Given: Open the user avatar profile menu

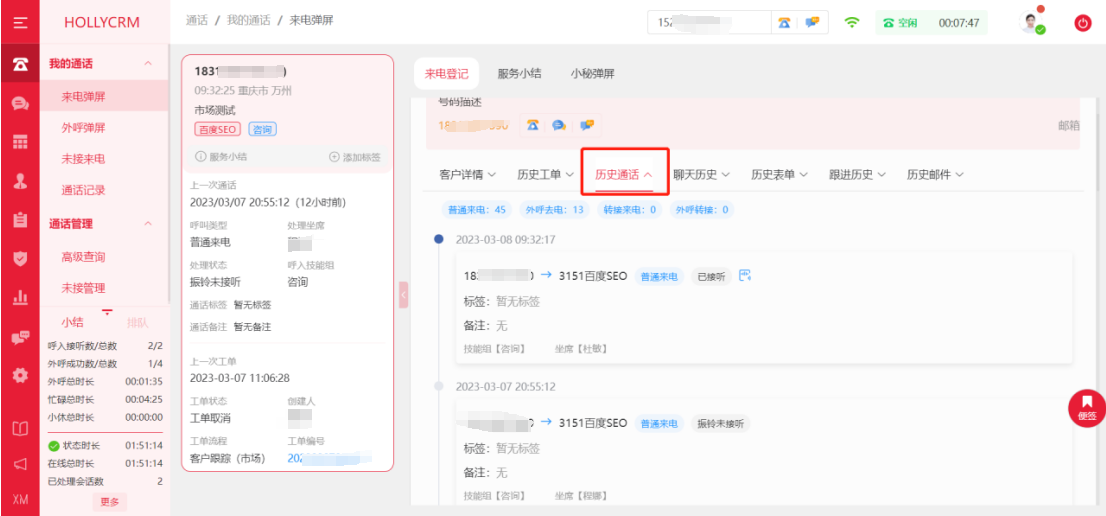Looking at the screenshot, I should (x=1031, y=23).
